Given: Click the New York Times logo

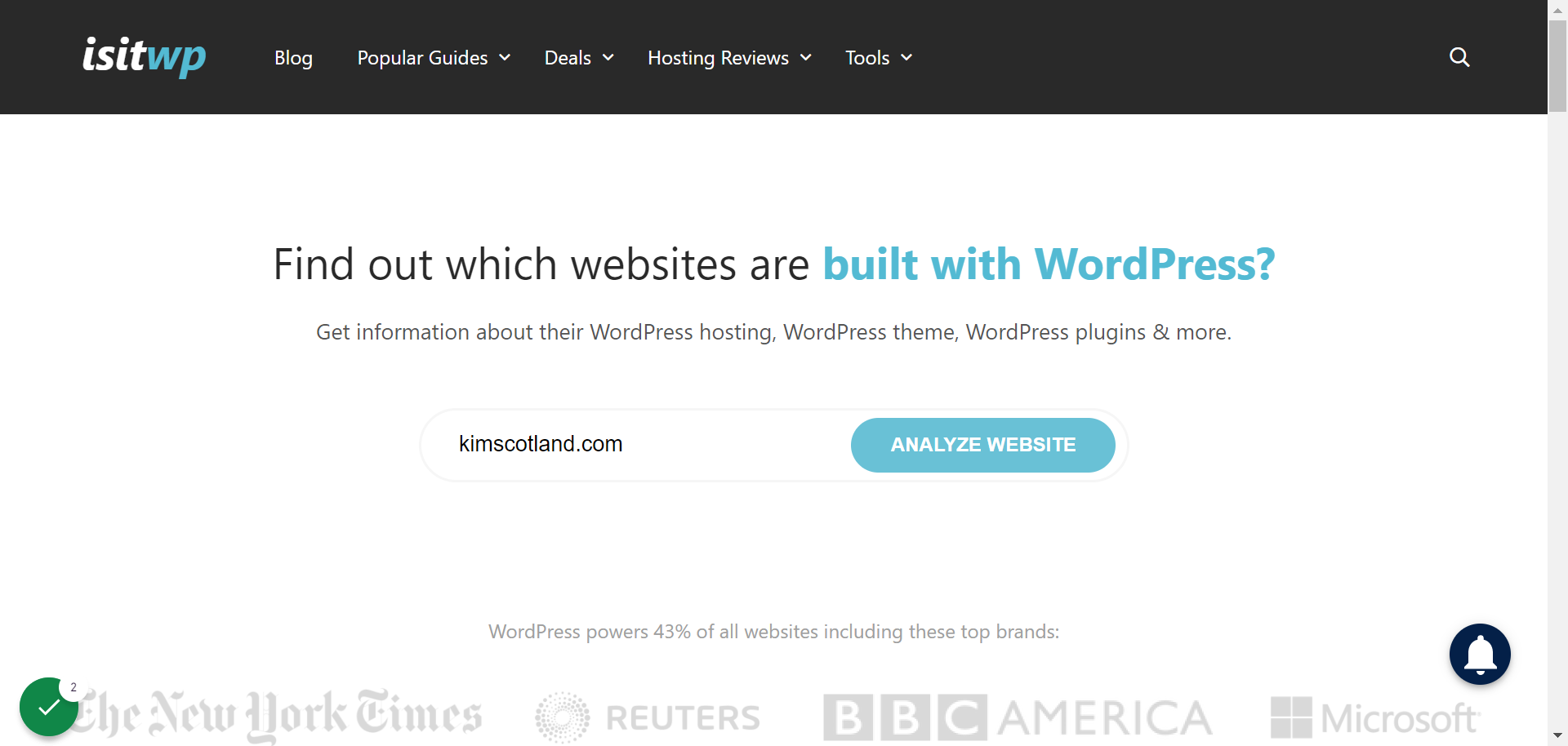Looking at the screenshot, I should point(278,715).
